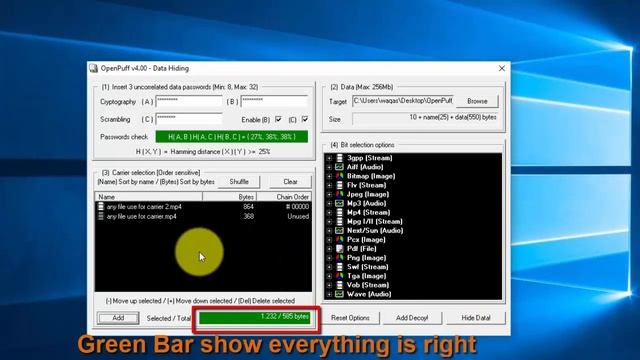Expand the Pdf (File) tree node
This screenshot has width=640, height=360.
(x=329, y=249)
